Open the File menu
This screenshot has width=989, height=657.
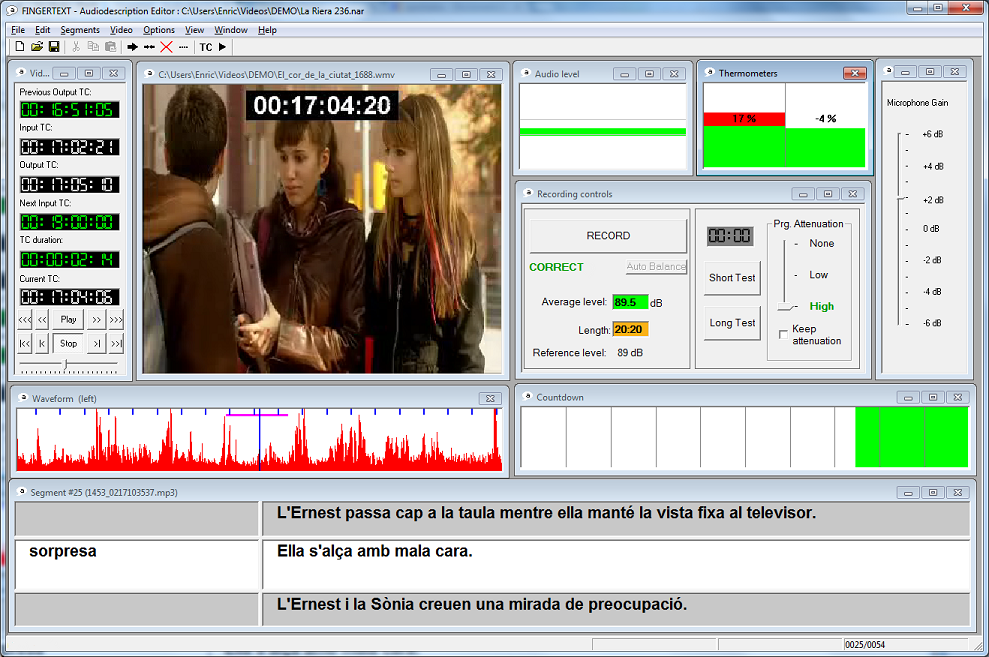(x=18, y=30)
